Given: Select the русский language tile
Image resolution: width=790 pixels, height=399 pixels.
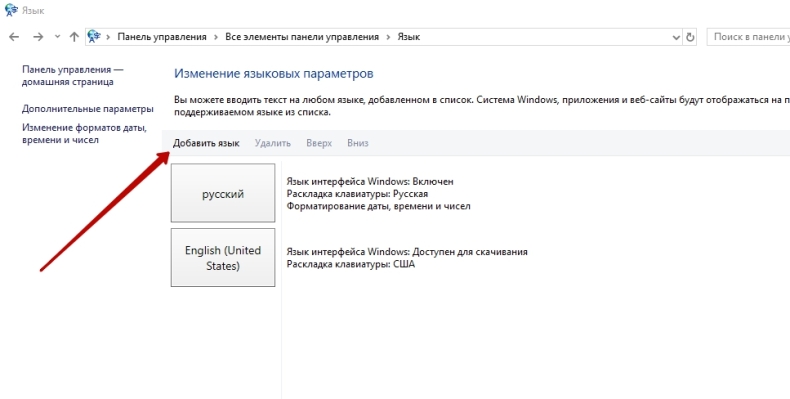Looking at the screenshot, I should 223,193.
